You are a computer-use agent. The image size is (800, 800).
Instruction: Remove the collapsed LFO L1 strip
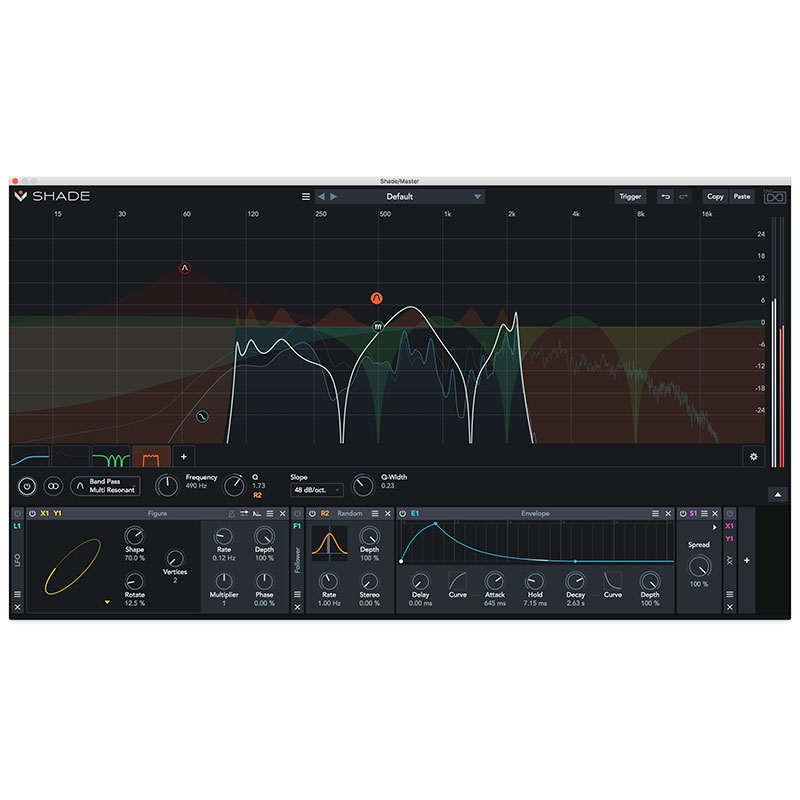[x=17, y=607]
